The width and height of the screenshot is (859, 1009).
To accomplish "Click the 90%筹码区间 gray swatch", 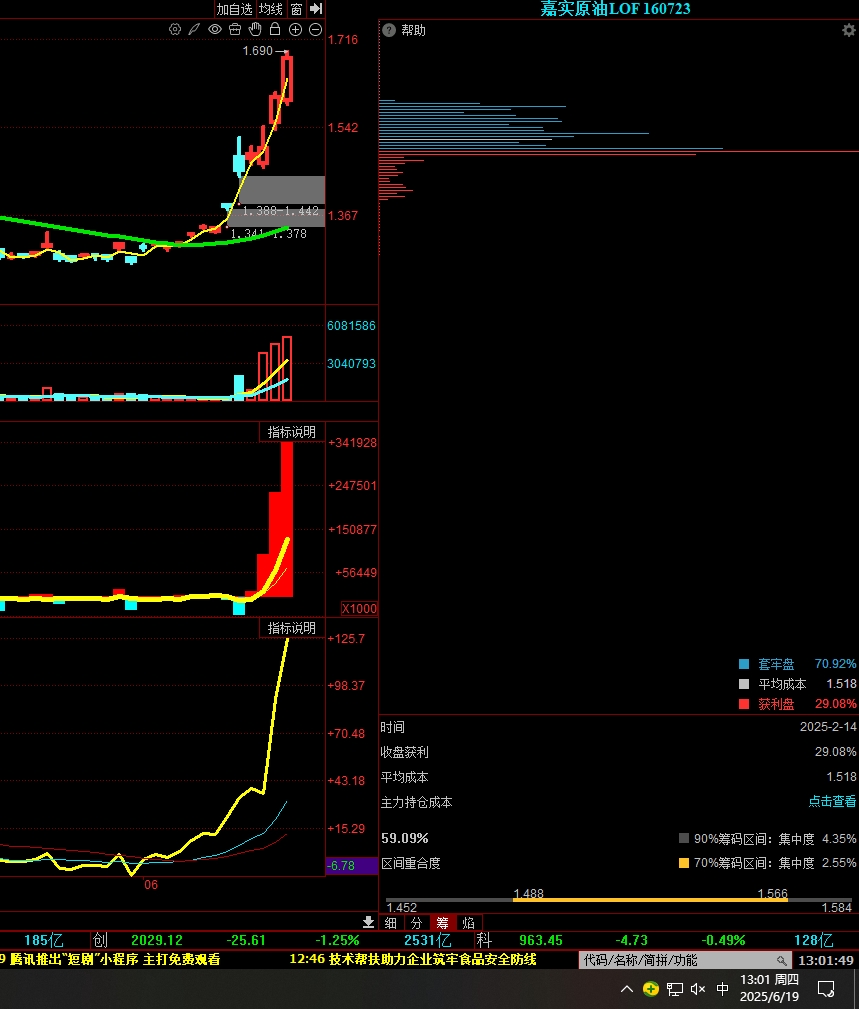I will (684, 838).
